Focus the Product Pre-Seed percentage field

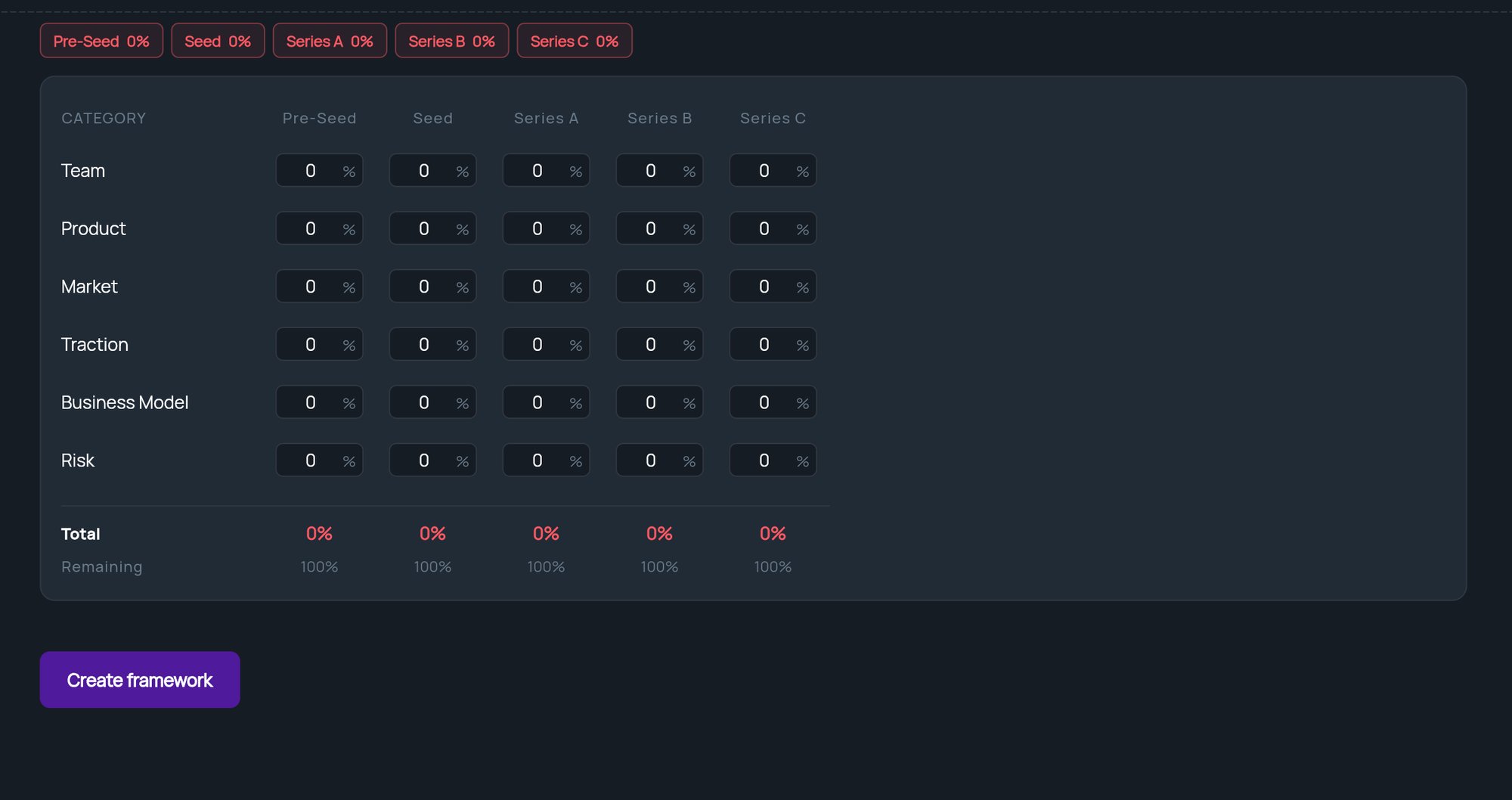tap(319, 228)
